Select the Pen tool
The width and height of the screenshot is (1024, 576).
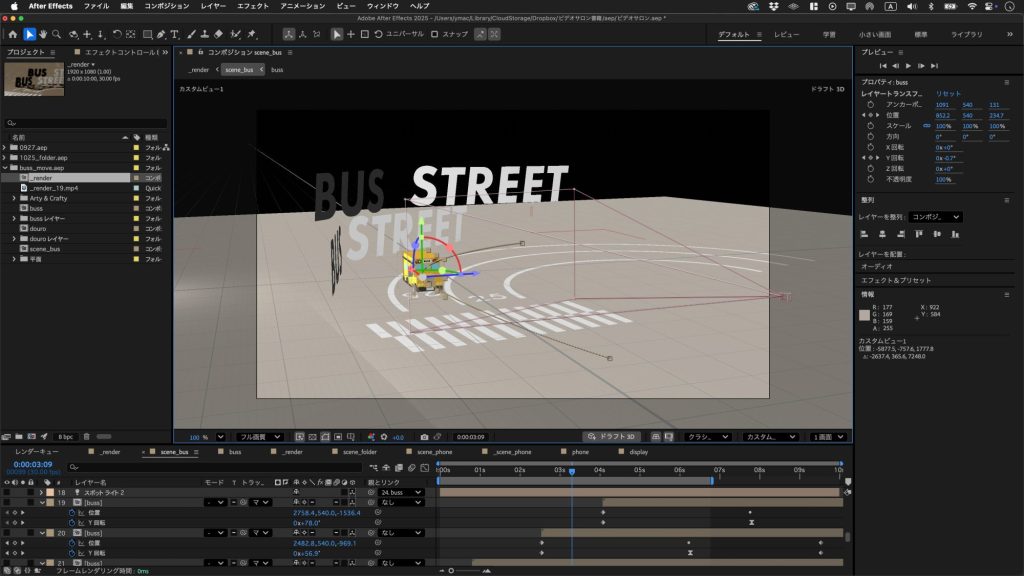point(161,35)
